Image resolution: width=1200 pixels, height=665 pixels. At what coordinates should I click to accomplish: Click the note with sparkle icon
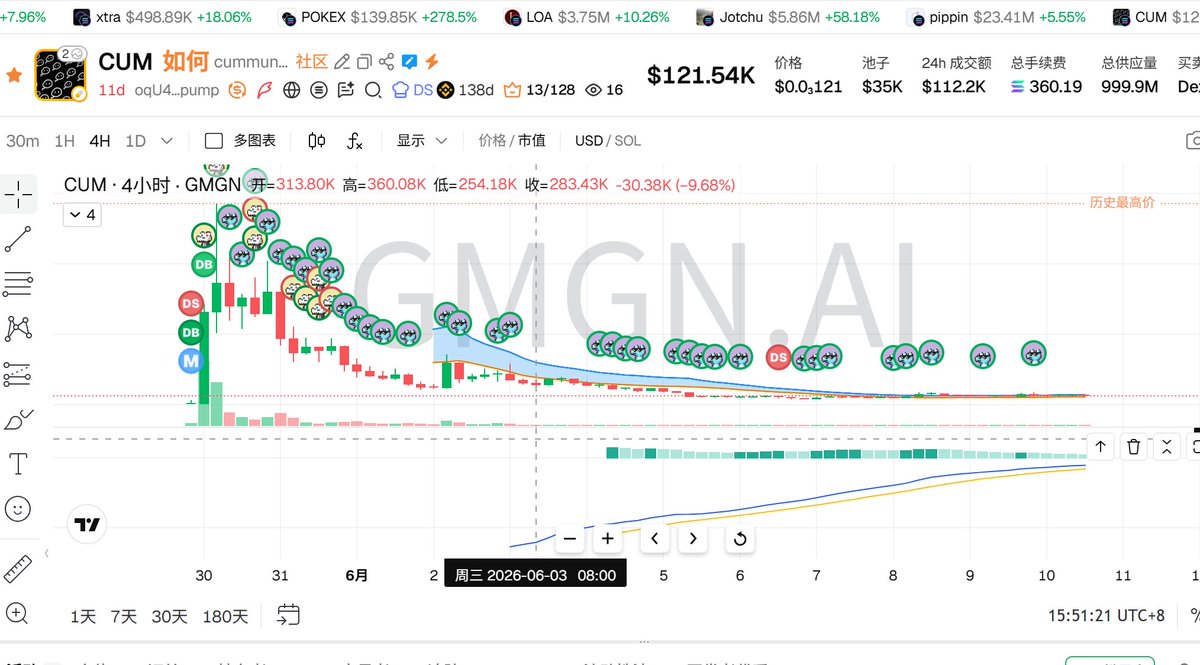tap(346, 90)
